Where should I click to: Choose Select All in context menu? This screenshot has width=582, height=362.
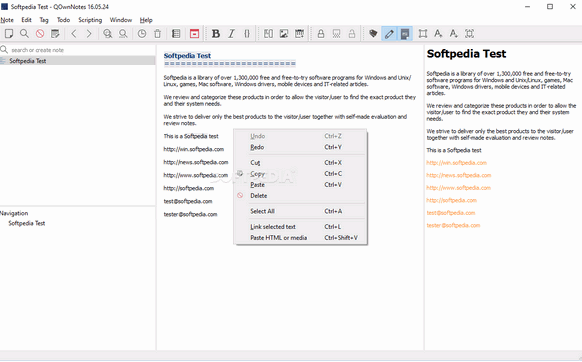[x=301, y=211]
